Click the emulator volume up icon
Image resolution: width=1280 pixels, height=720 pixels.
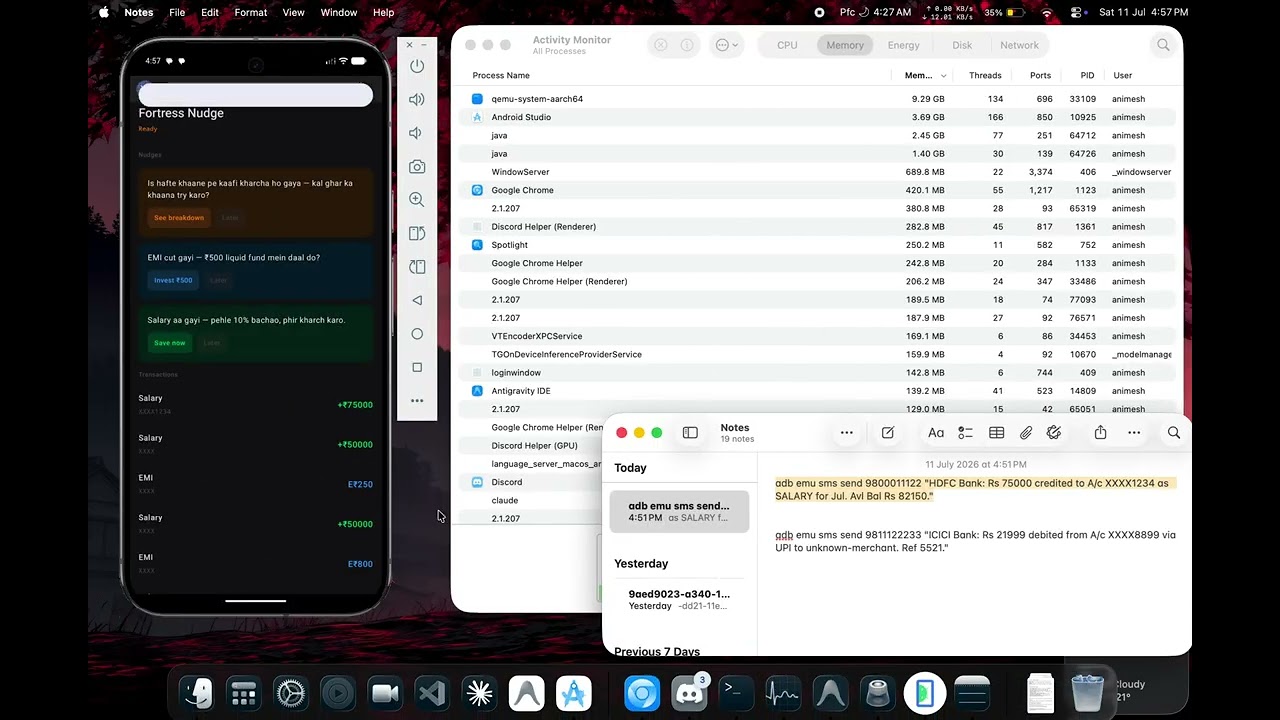(x=417, y=99)
